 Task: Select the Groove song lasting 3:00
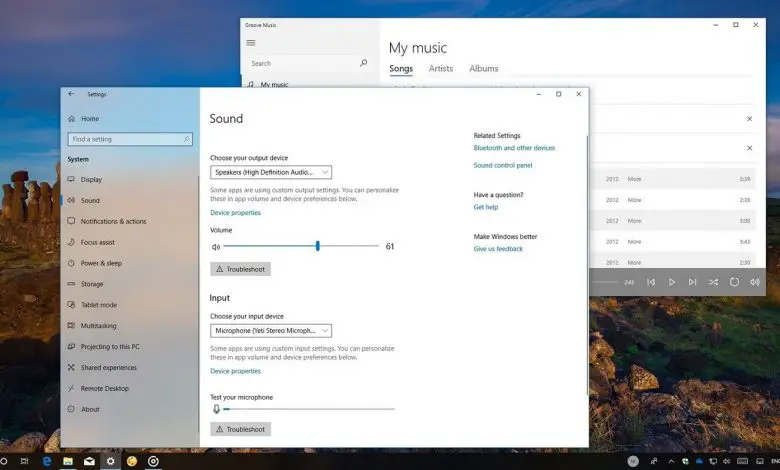(672, 221)
